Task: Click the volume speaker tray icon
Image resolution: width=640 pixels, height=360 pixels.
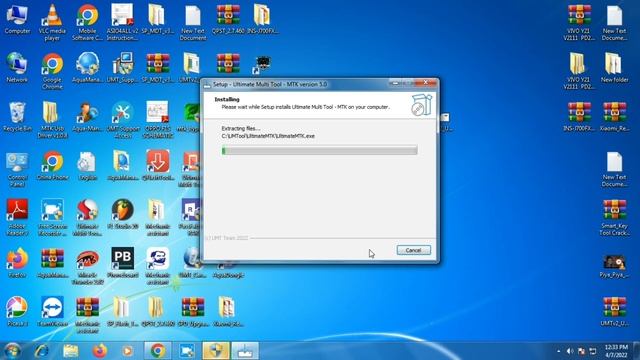Action: click(x=570, y=351)
